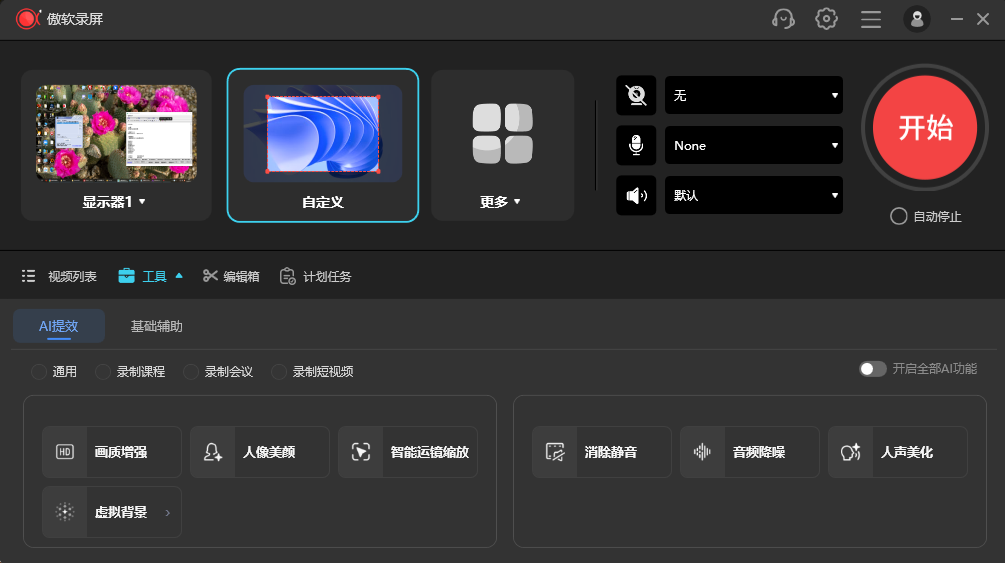This screenshot has height=563, width=1005.
Task: Open the 视频列表 section
Action: [59, 276]
